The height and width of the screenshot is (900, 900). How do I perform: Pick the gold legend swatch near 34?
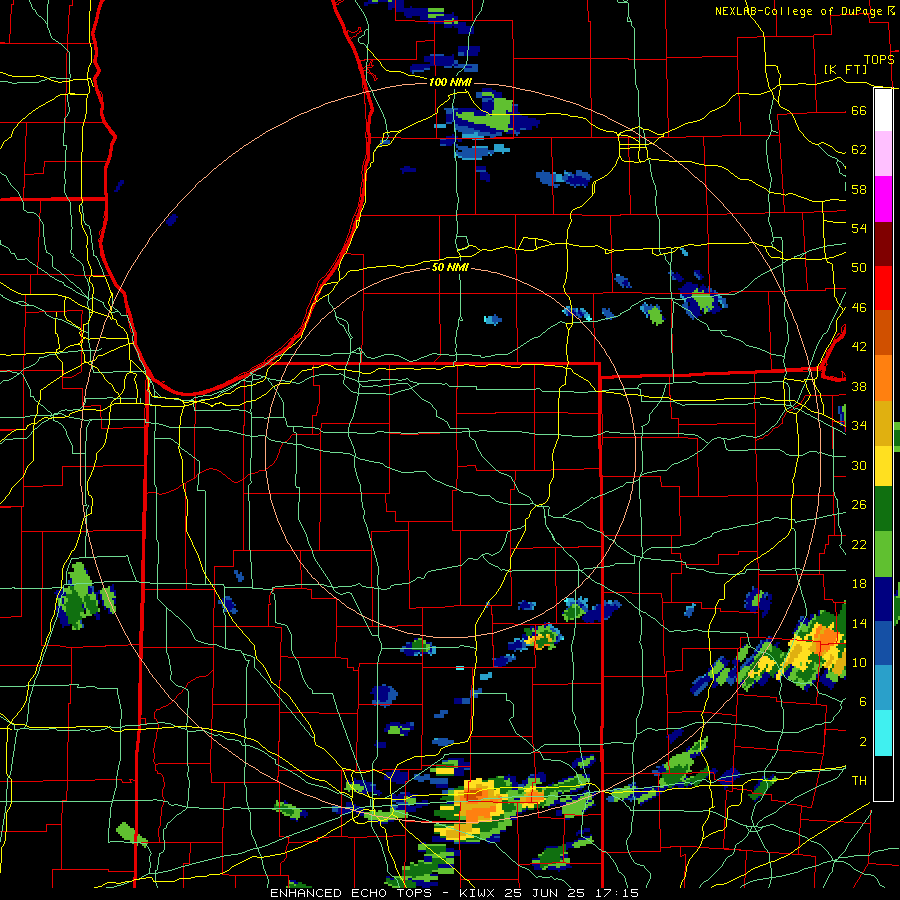tap(883, 423)
